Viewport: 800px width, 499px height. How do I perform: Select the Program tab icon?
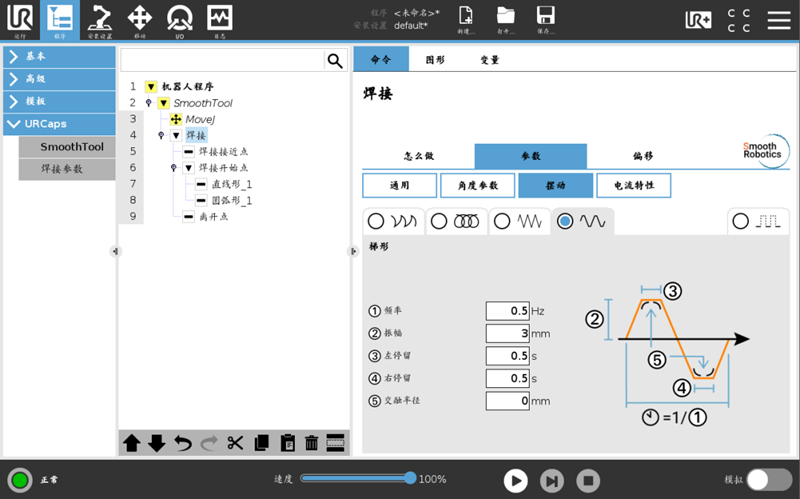60,20
